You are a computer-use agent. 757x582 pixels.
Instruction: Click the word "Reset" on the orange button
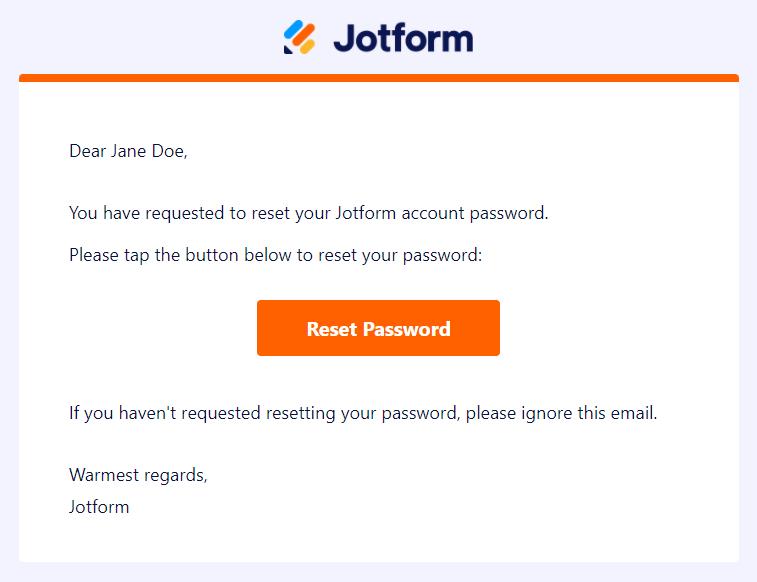click(x=332, y=329)
